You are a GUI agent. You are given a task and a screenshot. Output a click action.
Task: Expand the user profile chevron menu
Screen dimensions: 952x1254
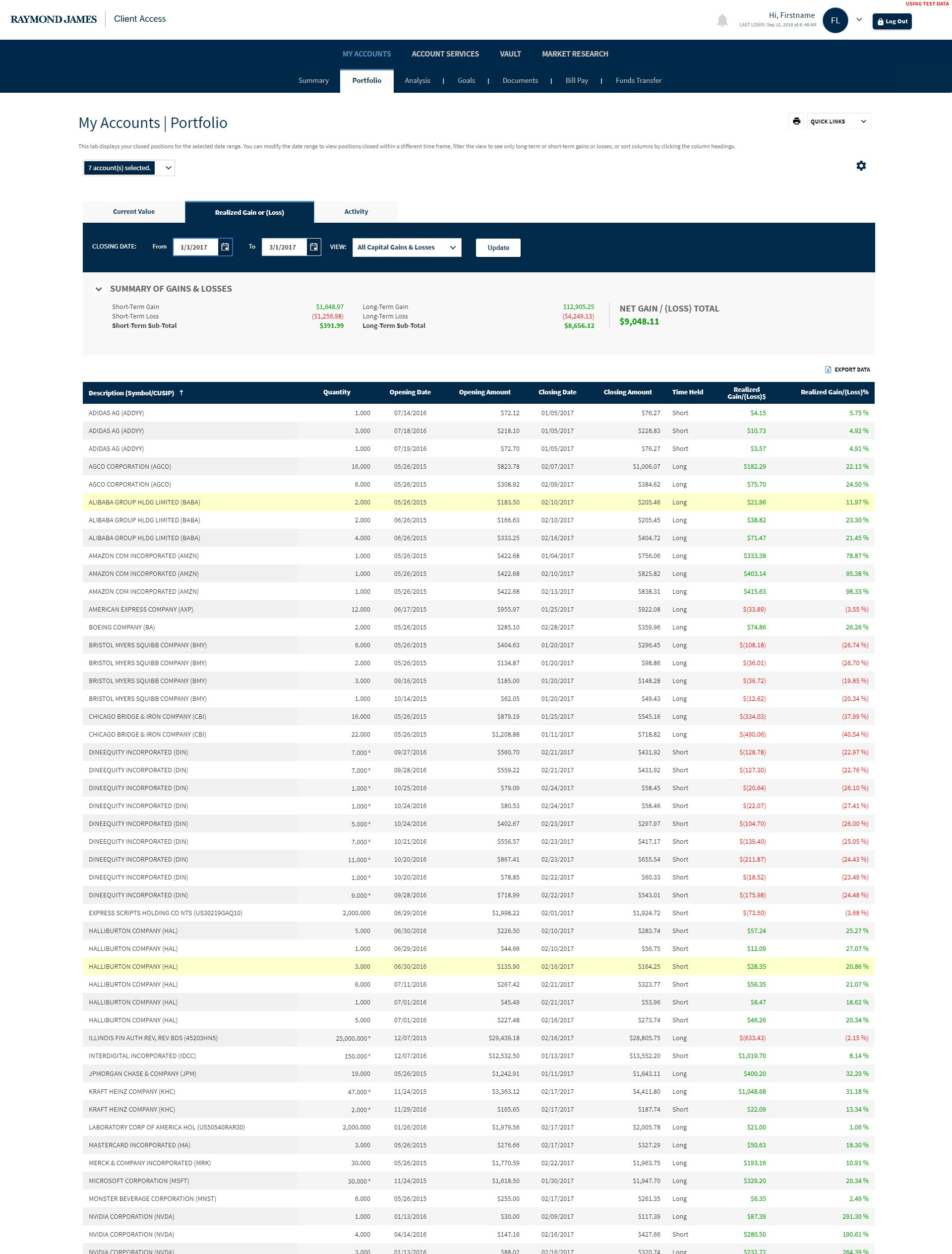pos(859,20)
